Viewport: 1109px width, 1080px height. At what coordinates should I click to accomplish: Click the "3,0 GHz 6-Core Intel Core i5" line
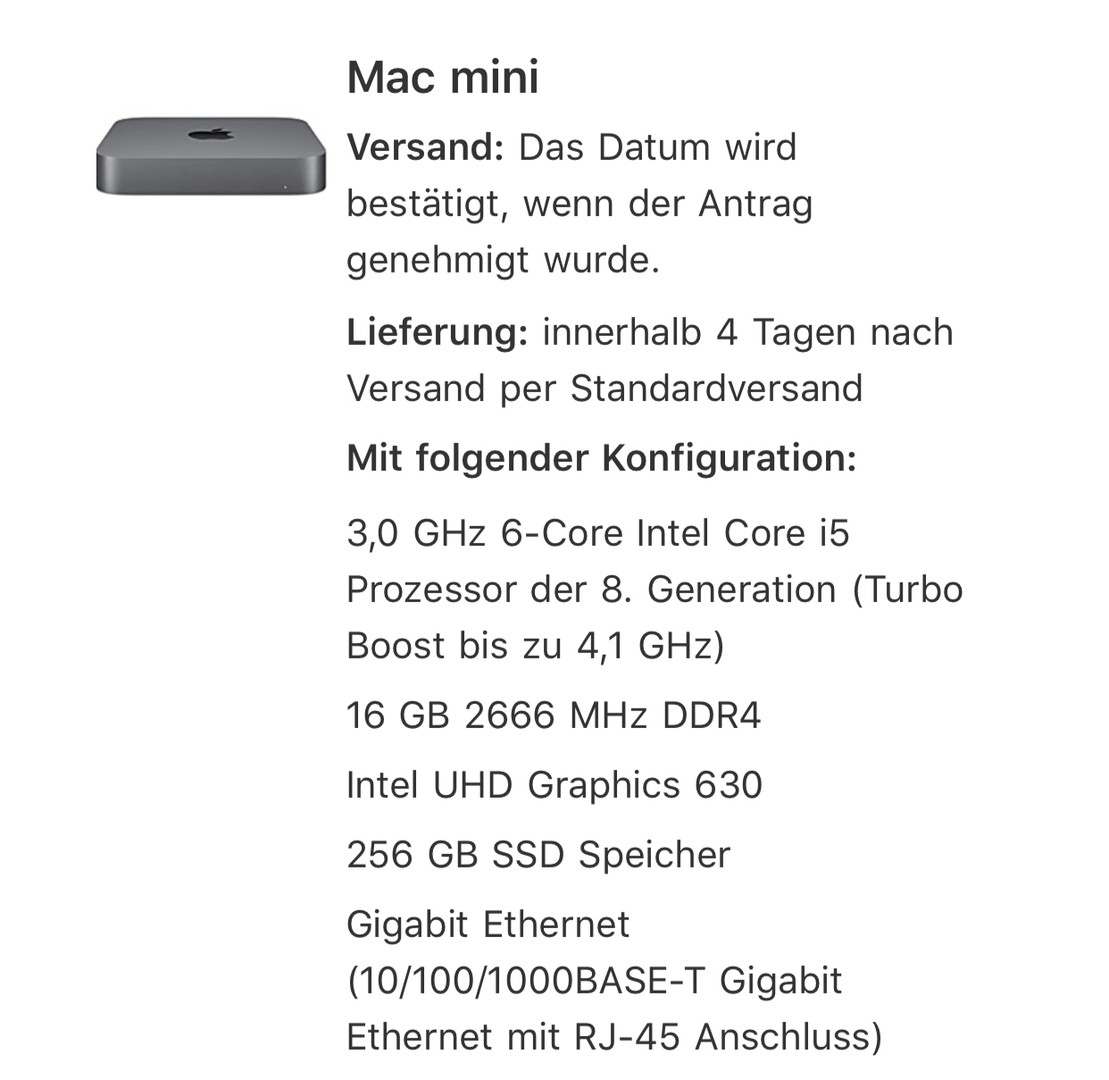click(597, 533)
